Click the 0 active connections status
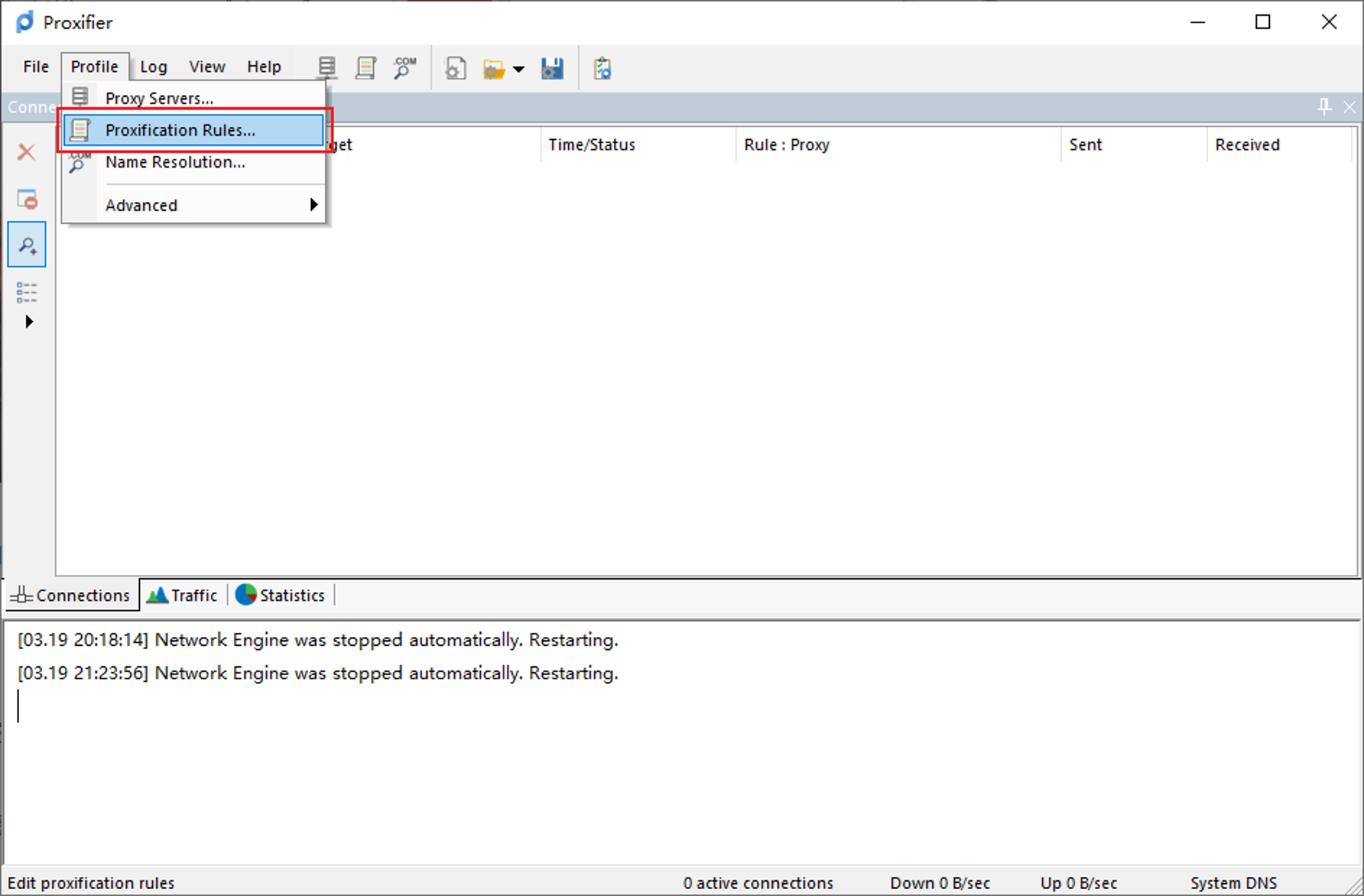The width and height of the screenshot is (1364, 896). [758, 883]
